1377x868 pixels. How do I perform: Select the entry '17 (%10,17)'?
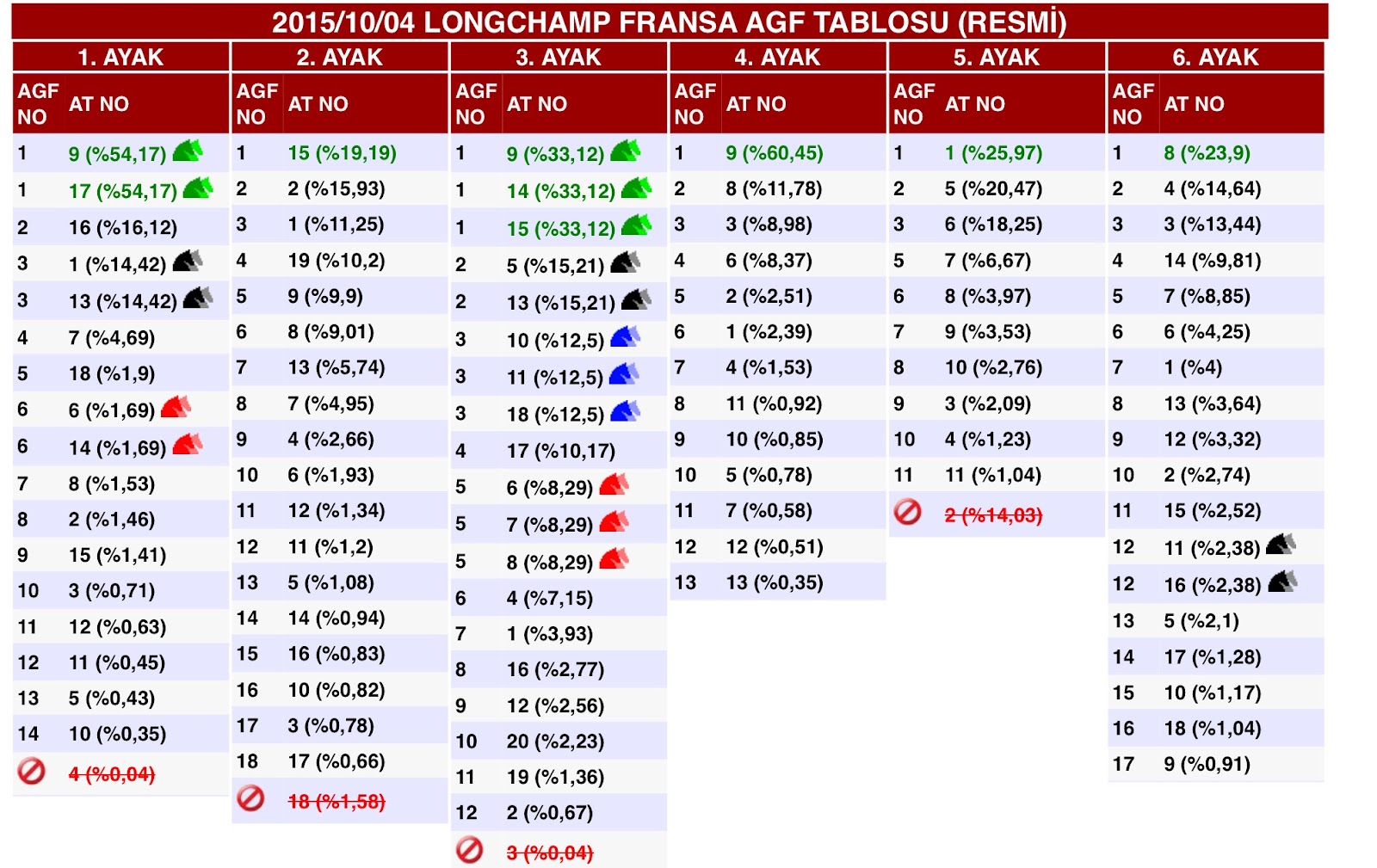tap(561, 451)
